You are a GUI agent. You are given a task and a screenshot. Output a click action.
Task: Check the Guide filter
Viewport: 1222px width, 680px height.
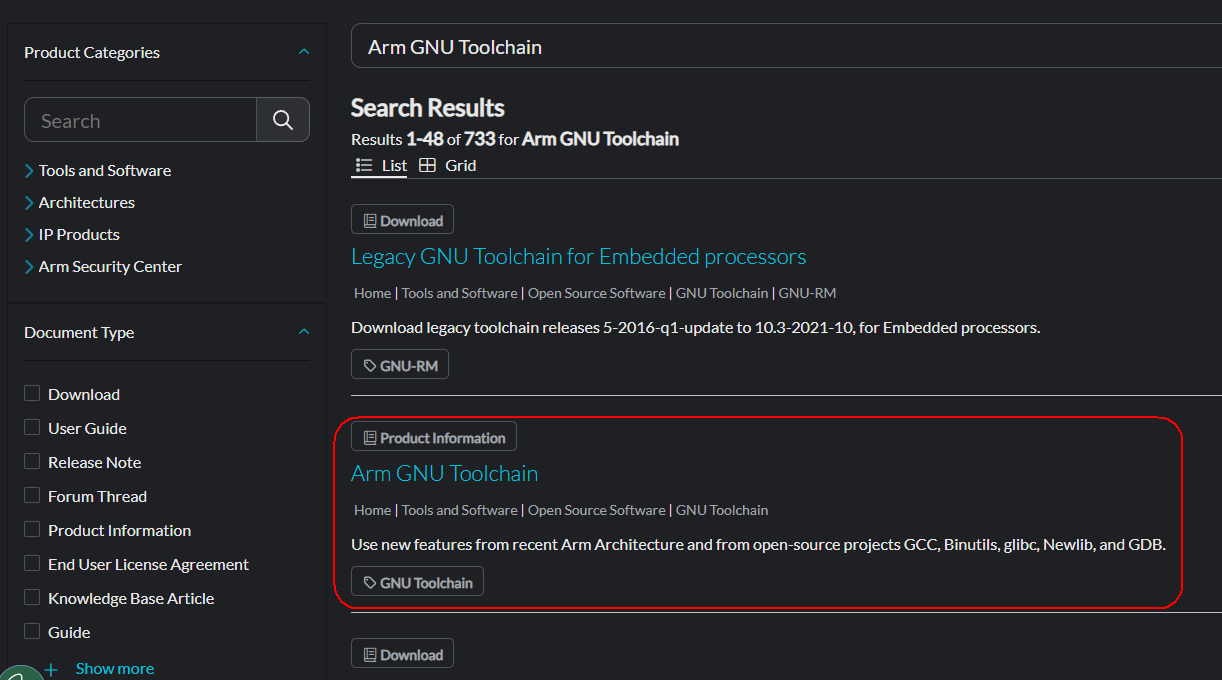point(32,632)
